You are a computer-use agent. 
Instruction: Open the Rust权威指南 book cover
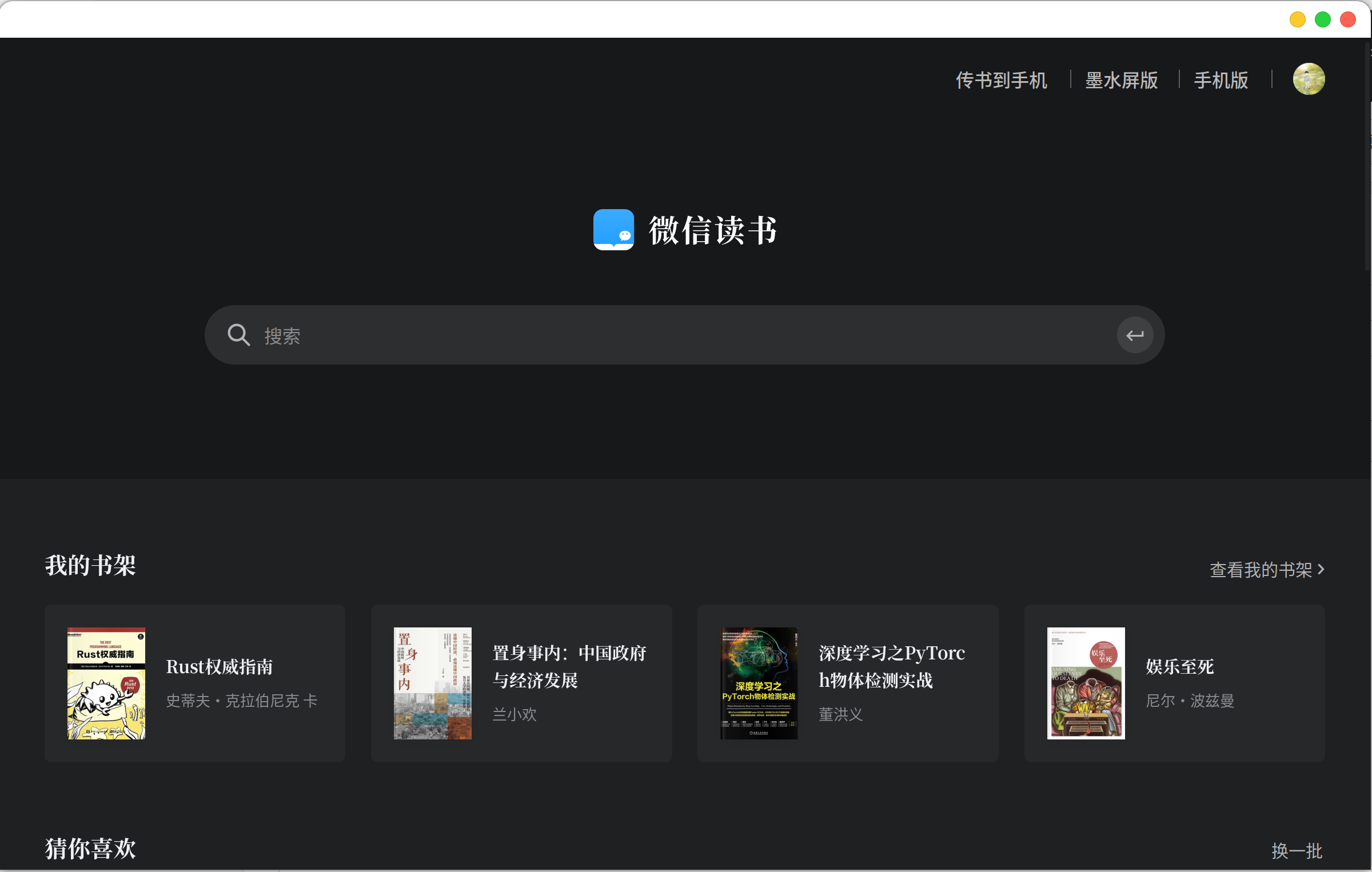(x=106, y=683)
